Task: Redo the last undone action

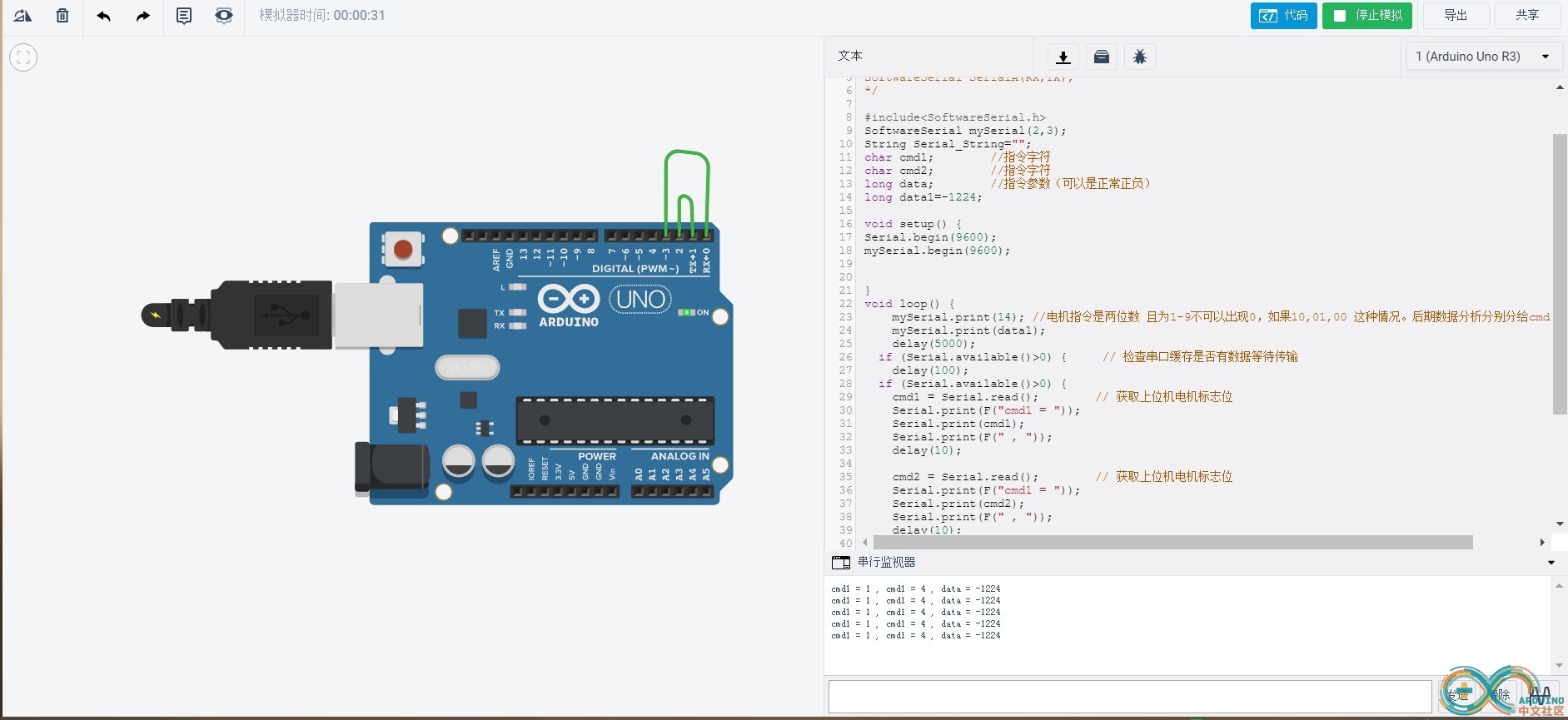Action: pos(143,16)
